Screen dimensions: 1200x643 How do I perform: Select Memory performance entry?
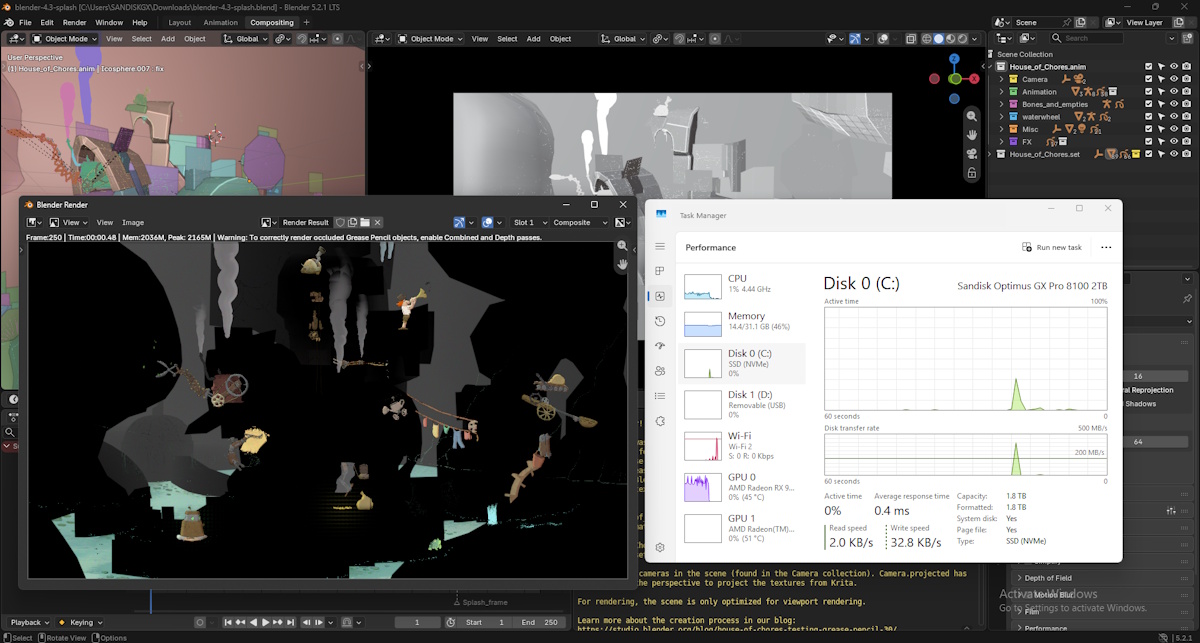pos(742,322)
